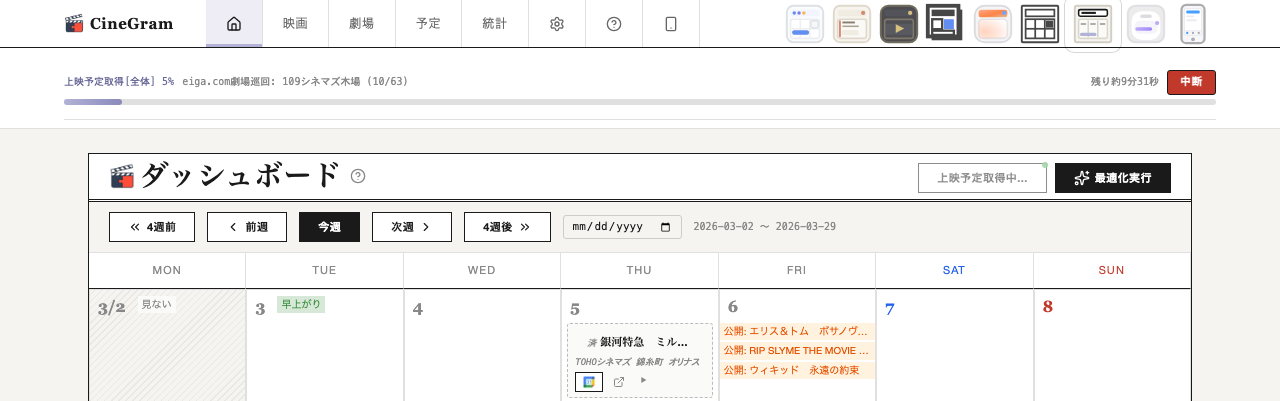Viewport: 1280px width, 401px height.
Task: Click the TUE column header
Action: [324, 271]
